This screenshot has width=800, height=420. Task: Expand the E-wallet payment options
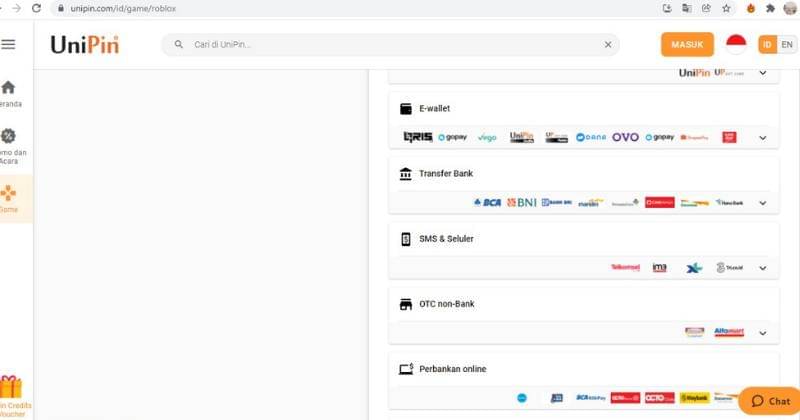coord(762,138)
